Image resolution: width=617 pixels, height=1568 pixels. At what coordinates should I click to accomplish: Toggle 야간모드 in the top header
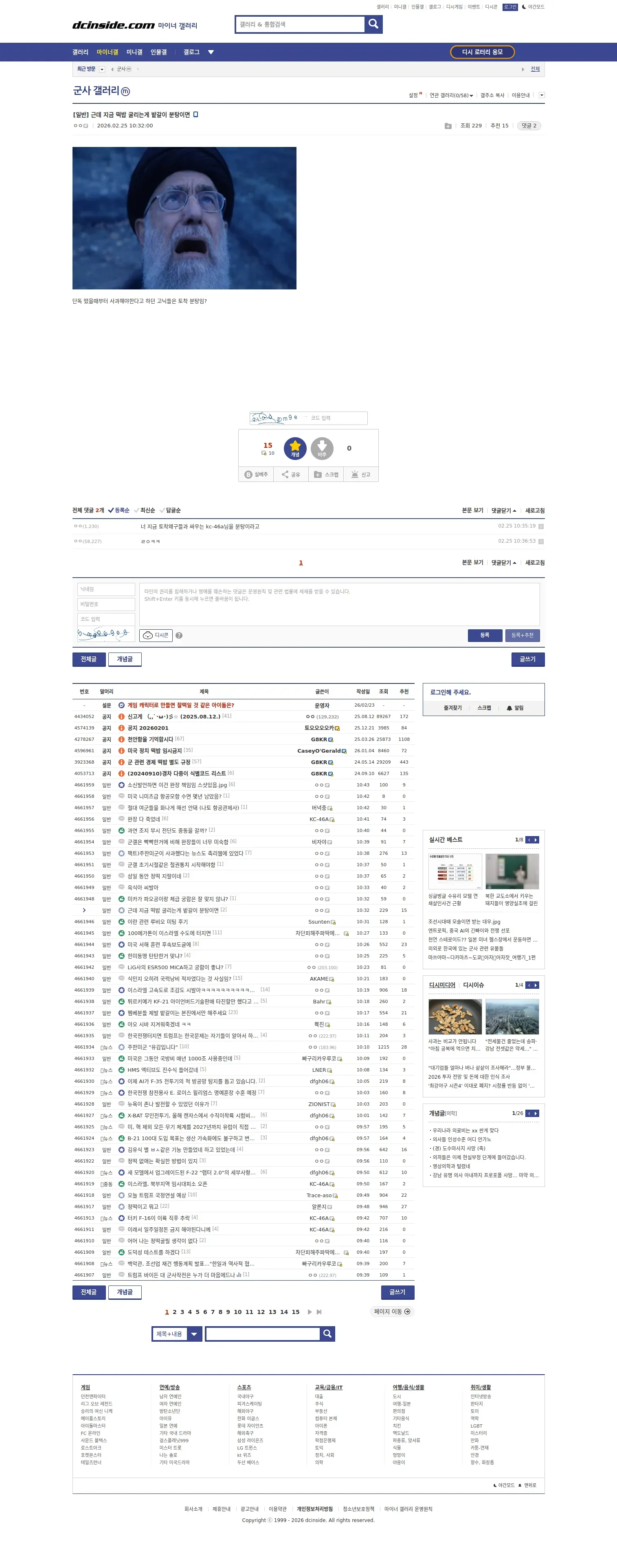pyautogui.click(x=533, y=7)
